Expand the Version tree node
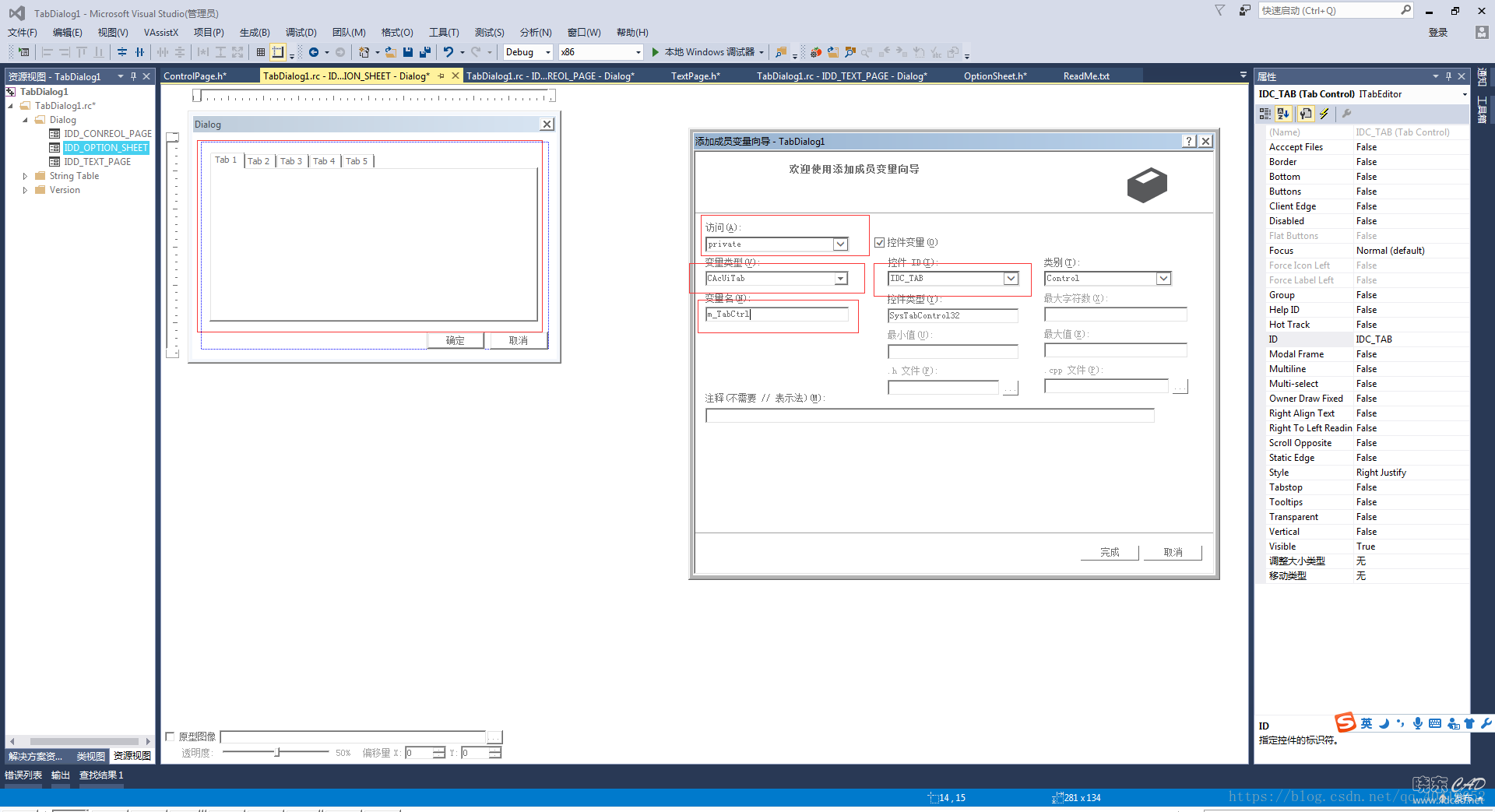This screenshot has width=1495, height=812. click(25, 190)
